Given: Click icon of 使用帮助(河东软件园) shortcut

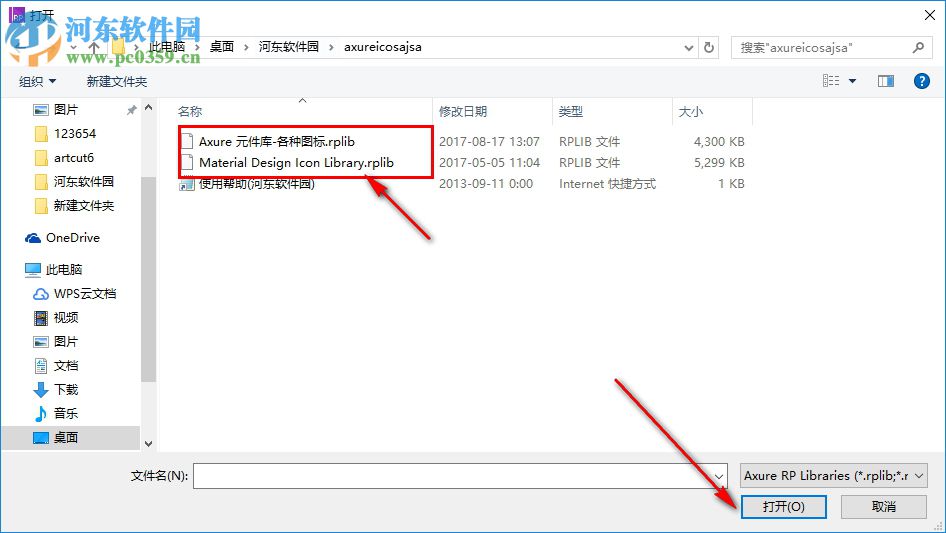Looking at the screenshot, I should pyautogui.click(x=186, y=184).
